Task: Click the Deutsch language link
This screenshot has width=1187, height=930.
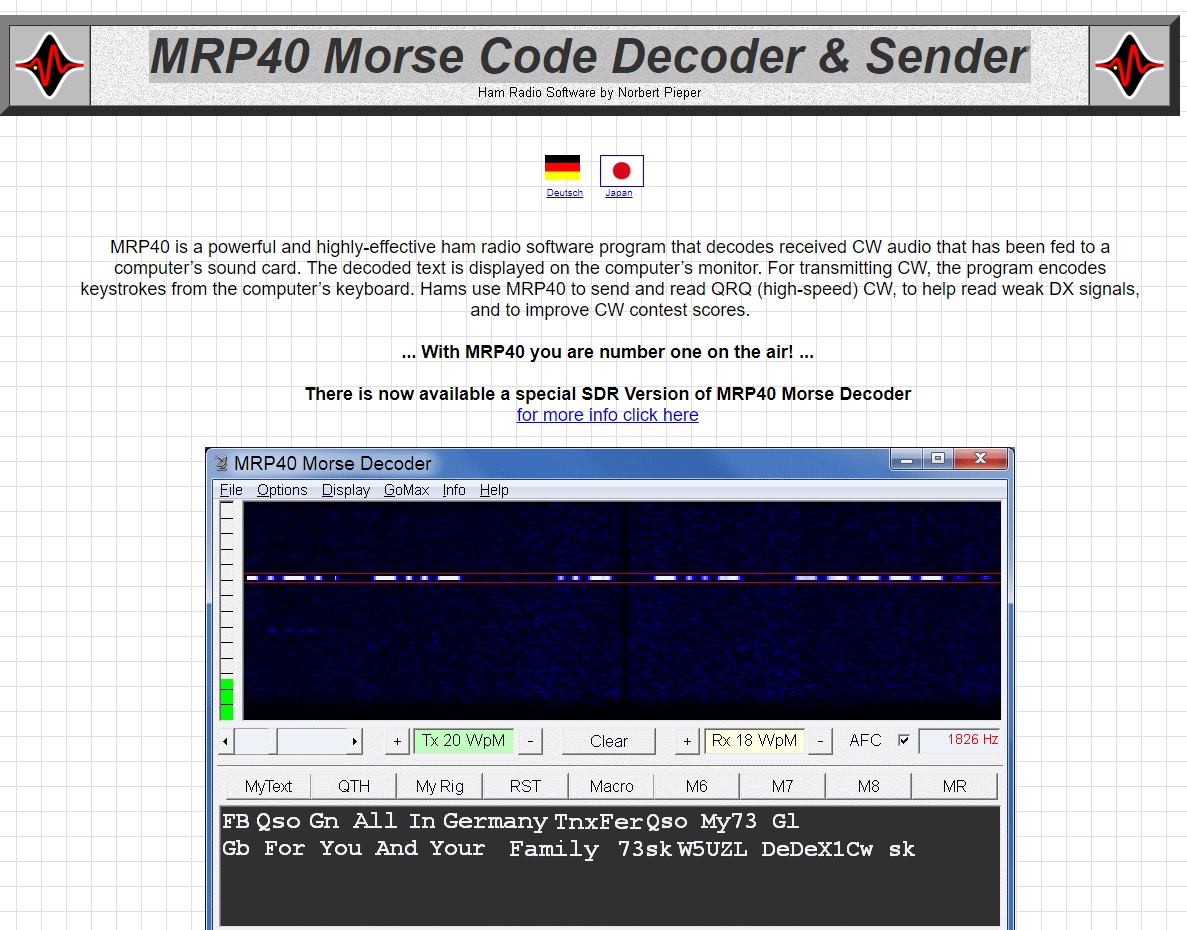Action: (564, 193)
